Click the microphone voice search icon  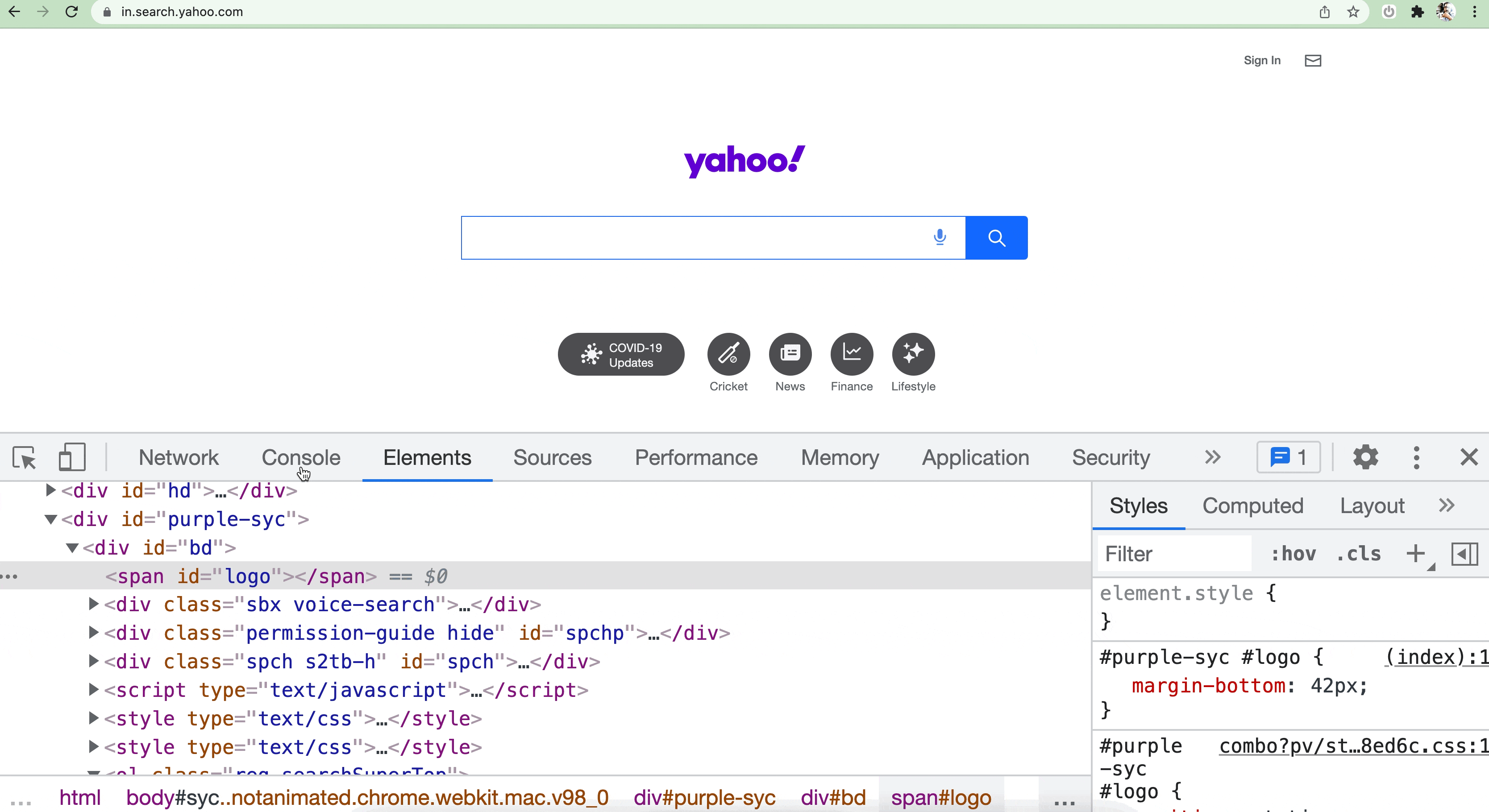[x=940, y=237]
